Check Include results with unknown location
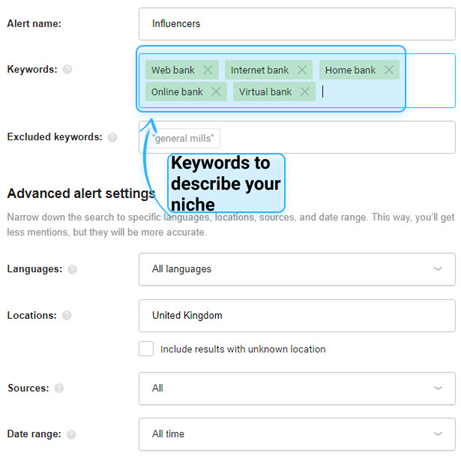The width and height of the screenshot is (461, 456). (146, 349)
